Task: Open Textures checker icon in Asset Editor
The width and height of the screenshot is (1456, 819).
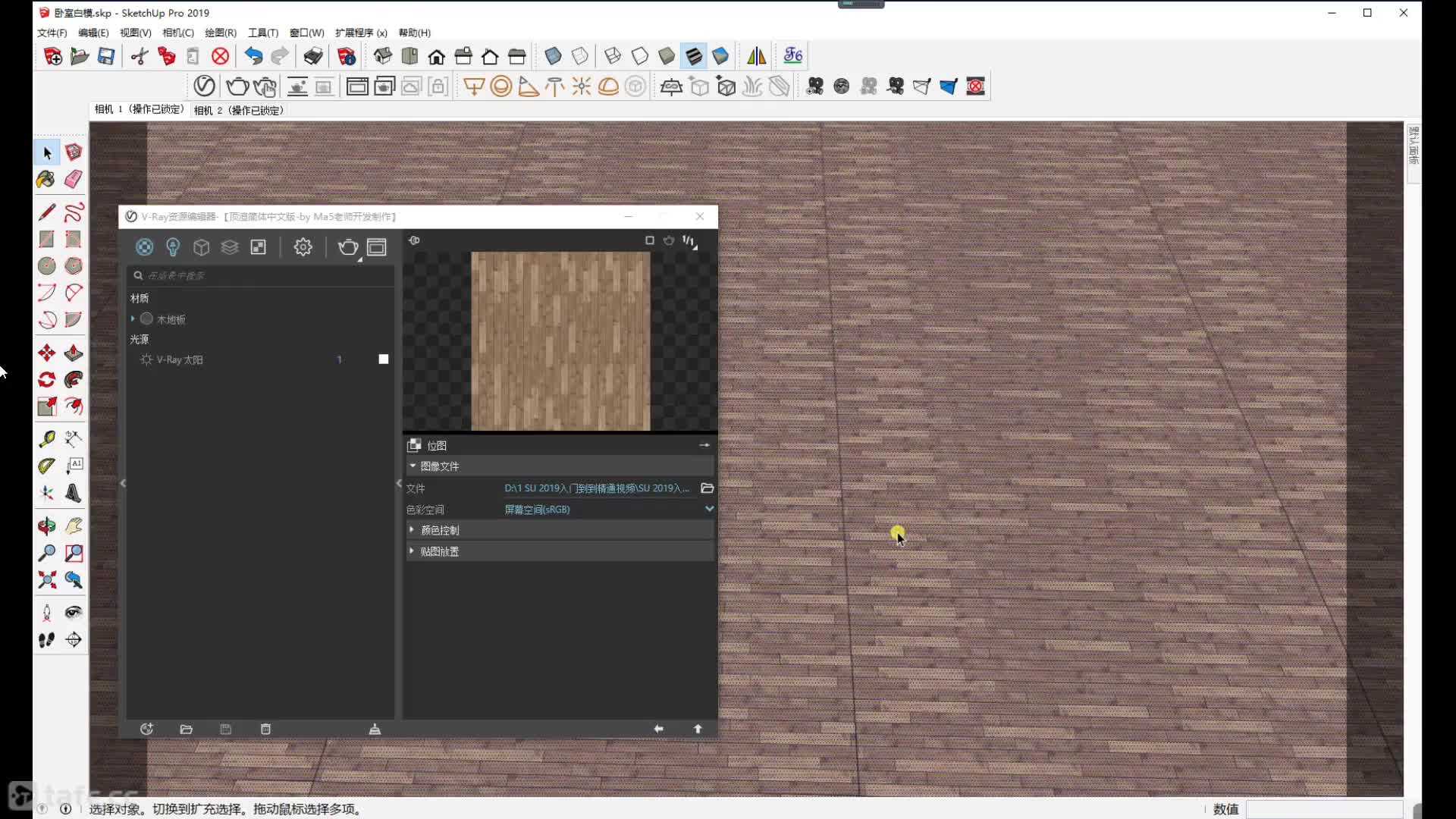Action: tap(259, 247)
